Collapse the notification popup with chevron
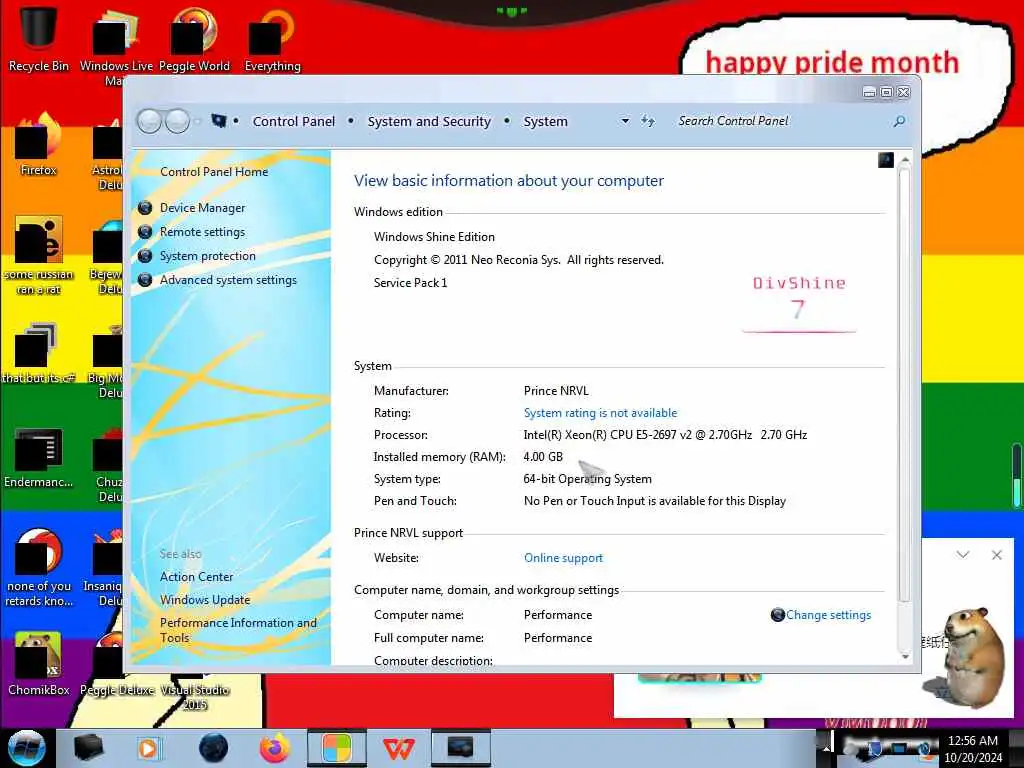The width and height of the screenshot is (1024, 768). point(963,554)
